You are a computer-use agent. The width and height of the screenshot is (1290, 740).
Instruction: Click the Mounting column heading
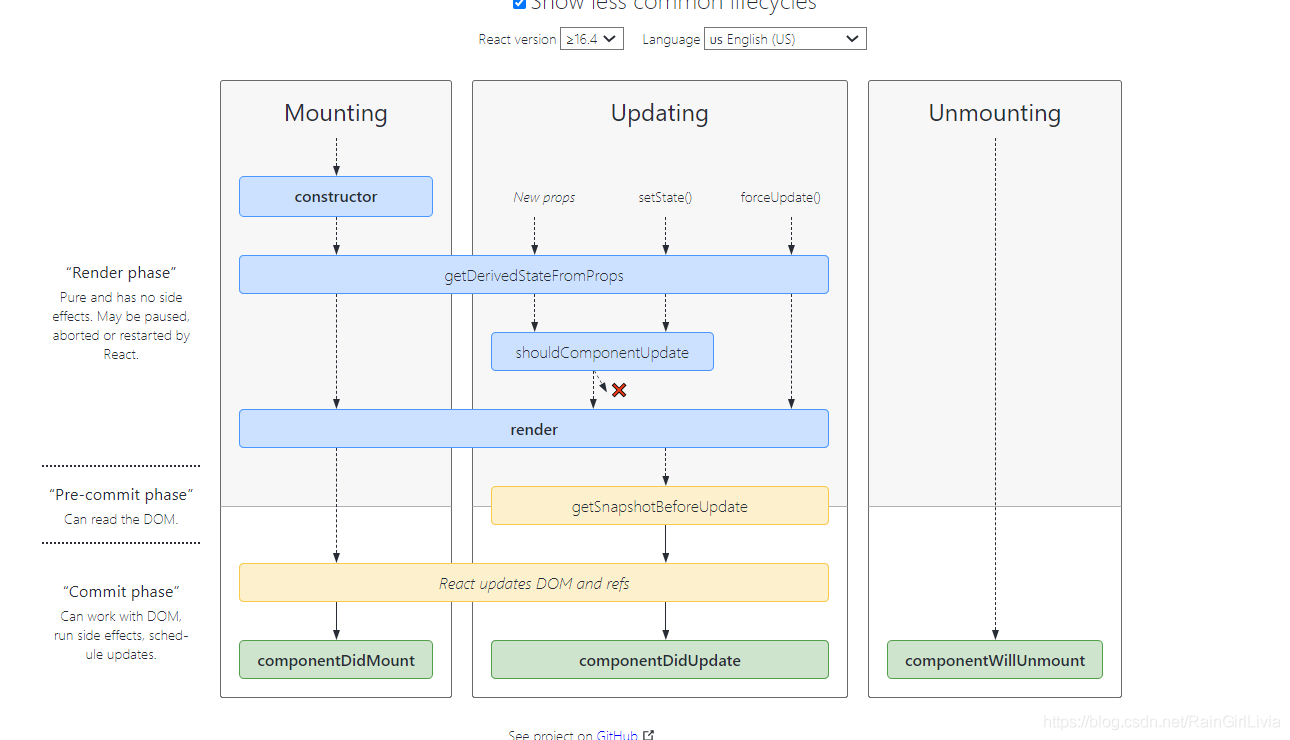tap(336, 113)
